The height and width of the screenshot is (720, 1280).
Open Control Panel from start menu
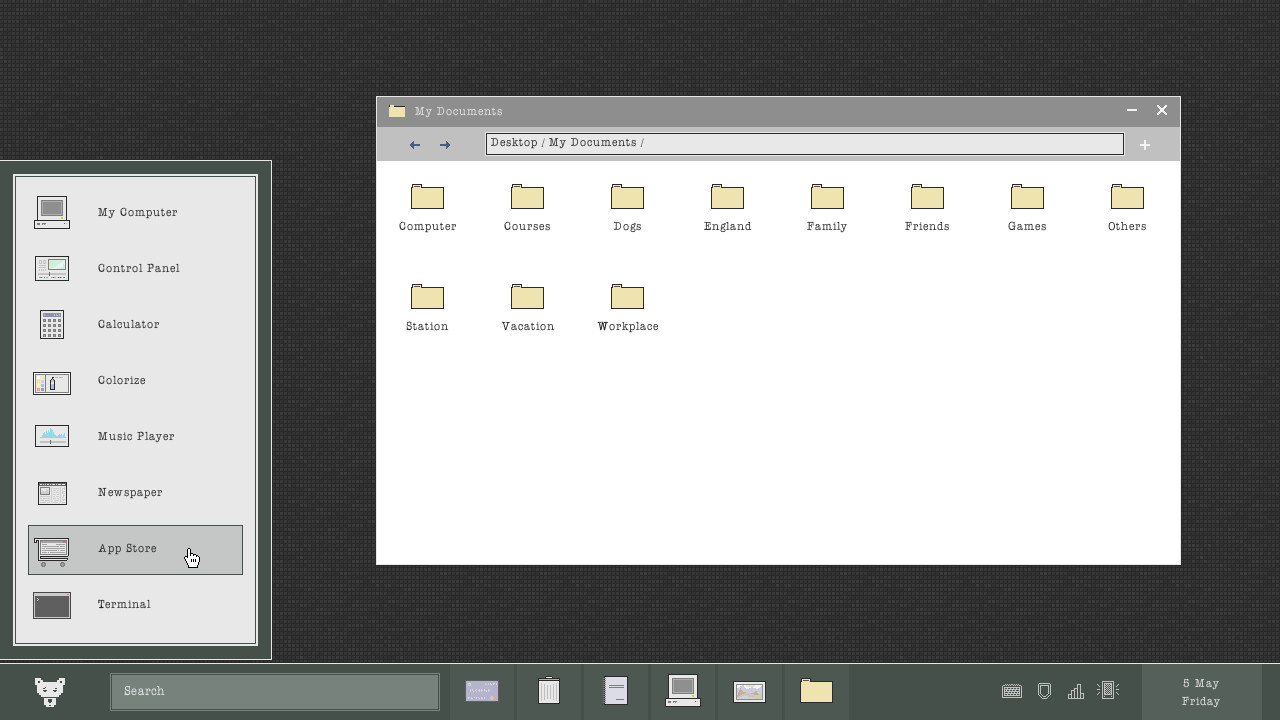138,269
